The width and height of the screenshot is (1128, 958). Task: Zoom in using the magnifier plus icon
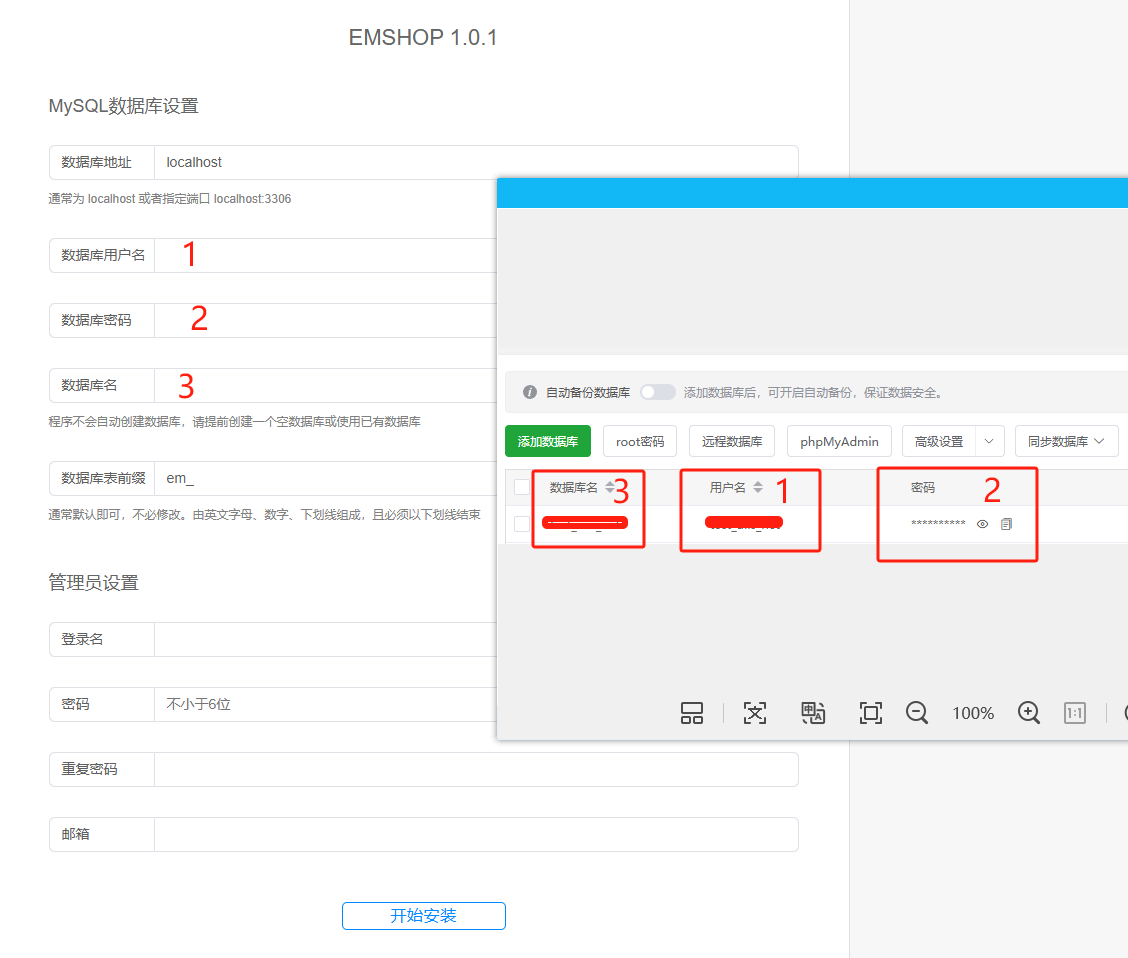point(1029,713)
